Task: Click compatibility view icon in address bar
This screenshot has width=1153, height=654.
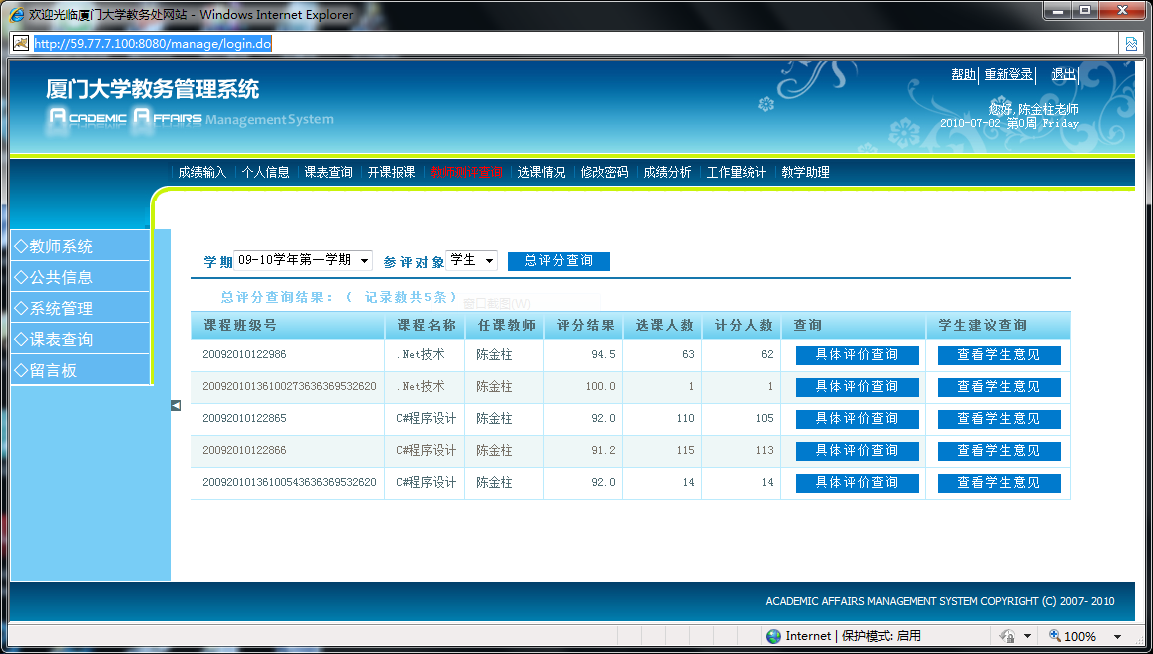Action: [1130, 44]
